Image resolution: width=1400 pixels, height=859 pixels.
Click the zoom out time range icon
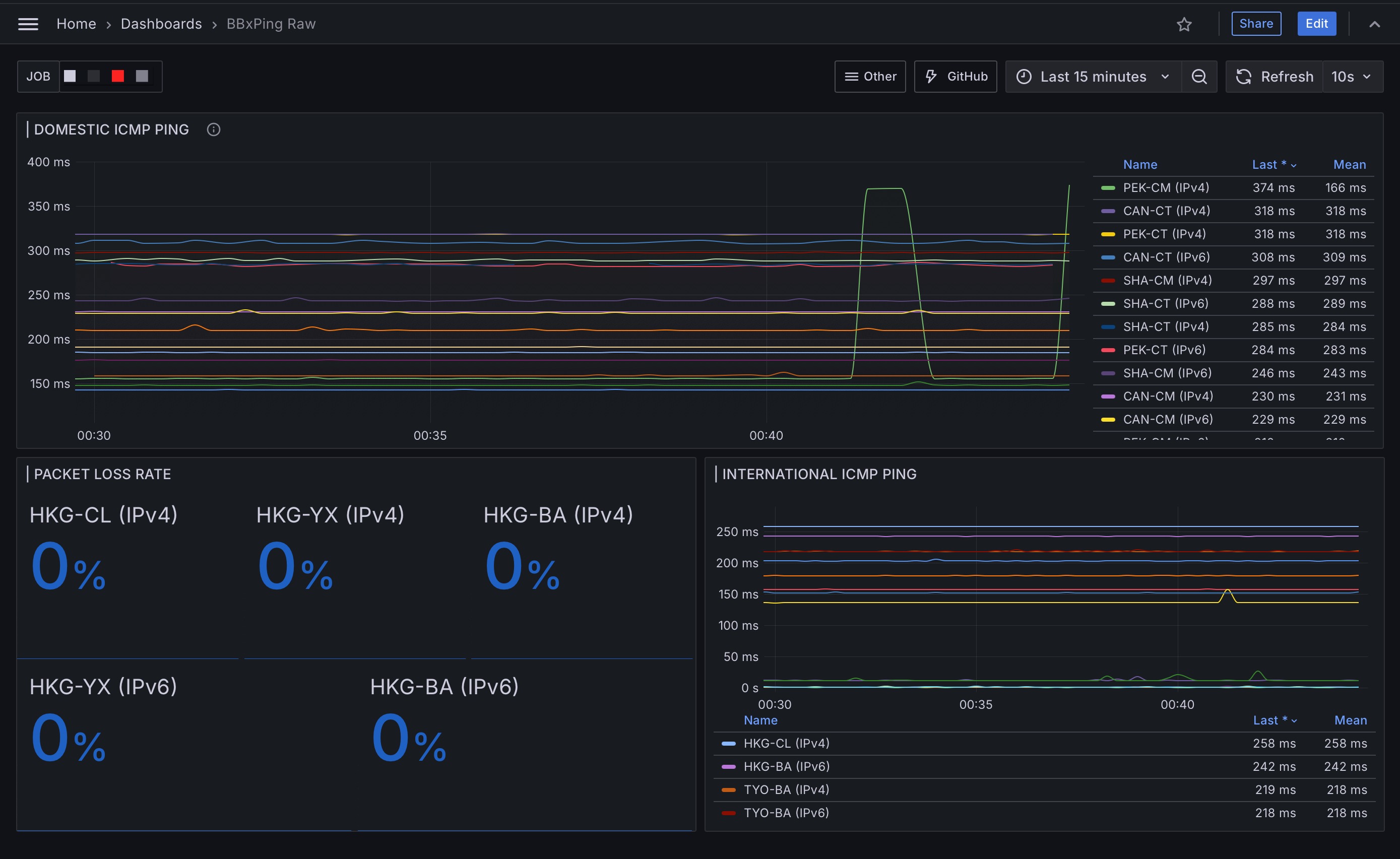click(1199, 77)
